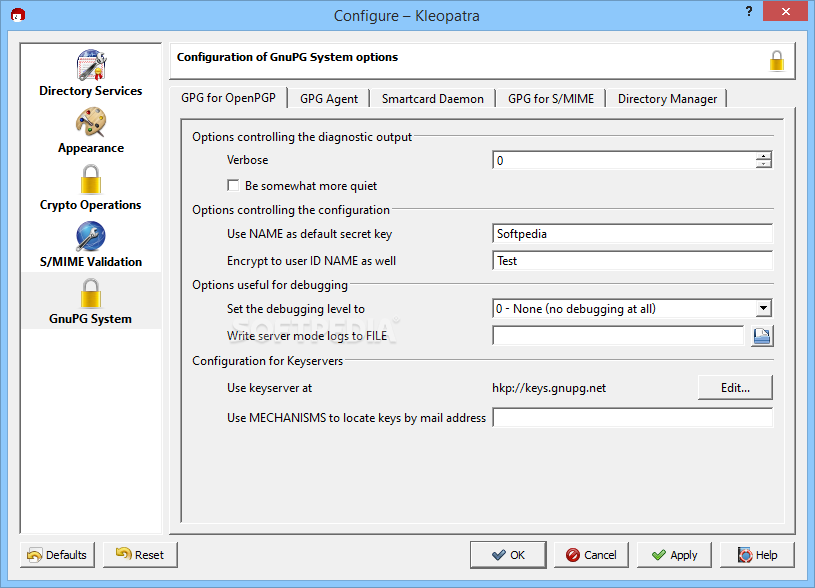
Task: Open the Help button
Action: click(757, 555)
